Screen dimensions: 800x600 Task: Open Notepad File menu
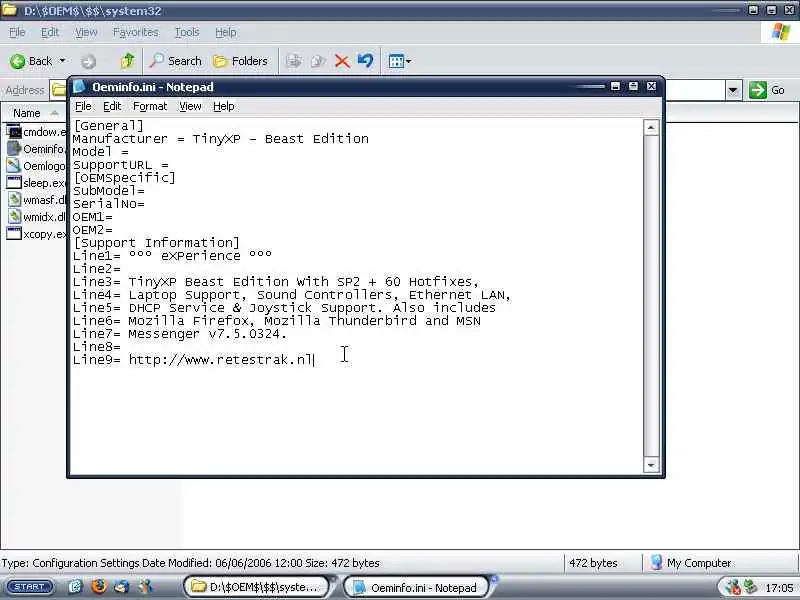click(x=83, y=106)
